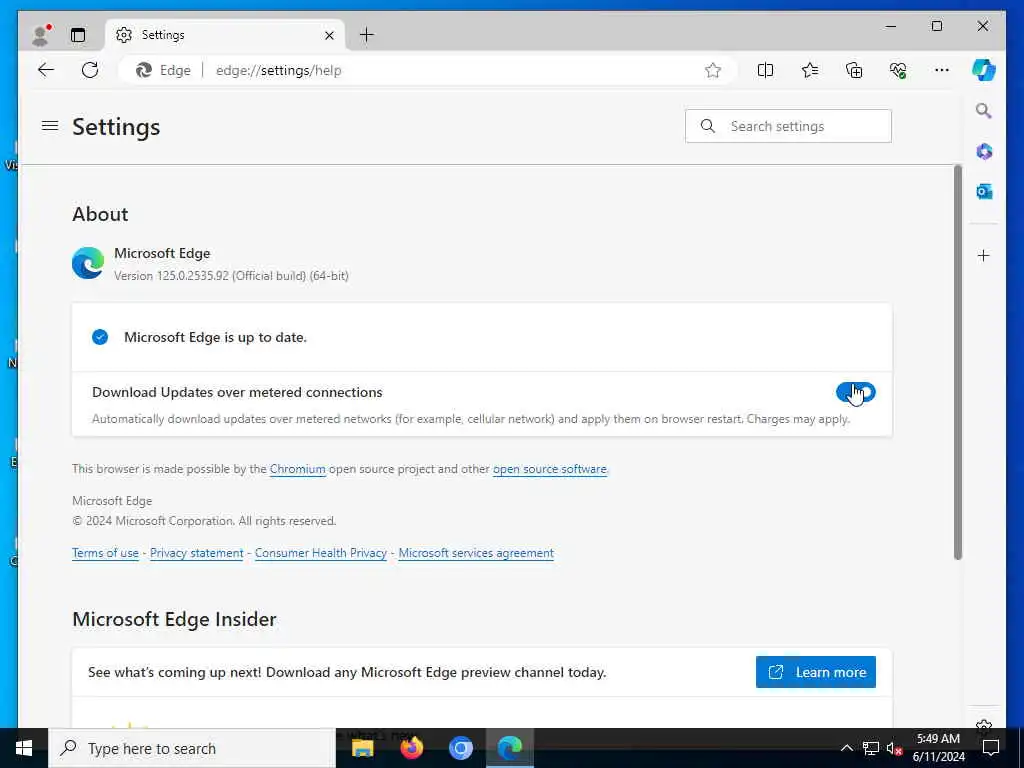Open sidebar search icon
Viewport: 1024px width, 768px height.
tap(984, 111)
